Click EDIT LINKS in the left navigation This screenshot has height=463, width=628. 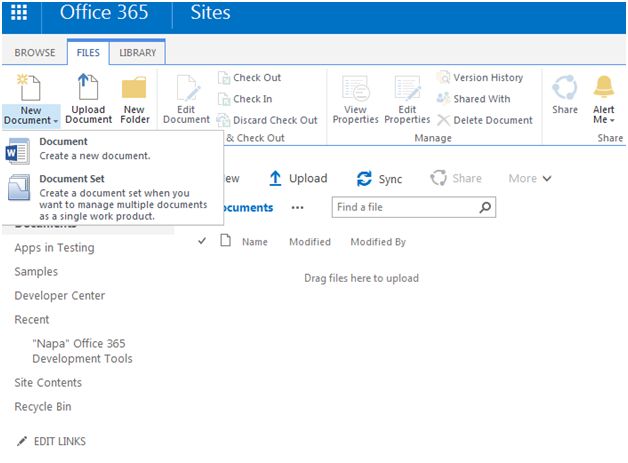59,441
